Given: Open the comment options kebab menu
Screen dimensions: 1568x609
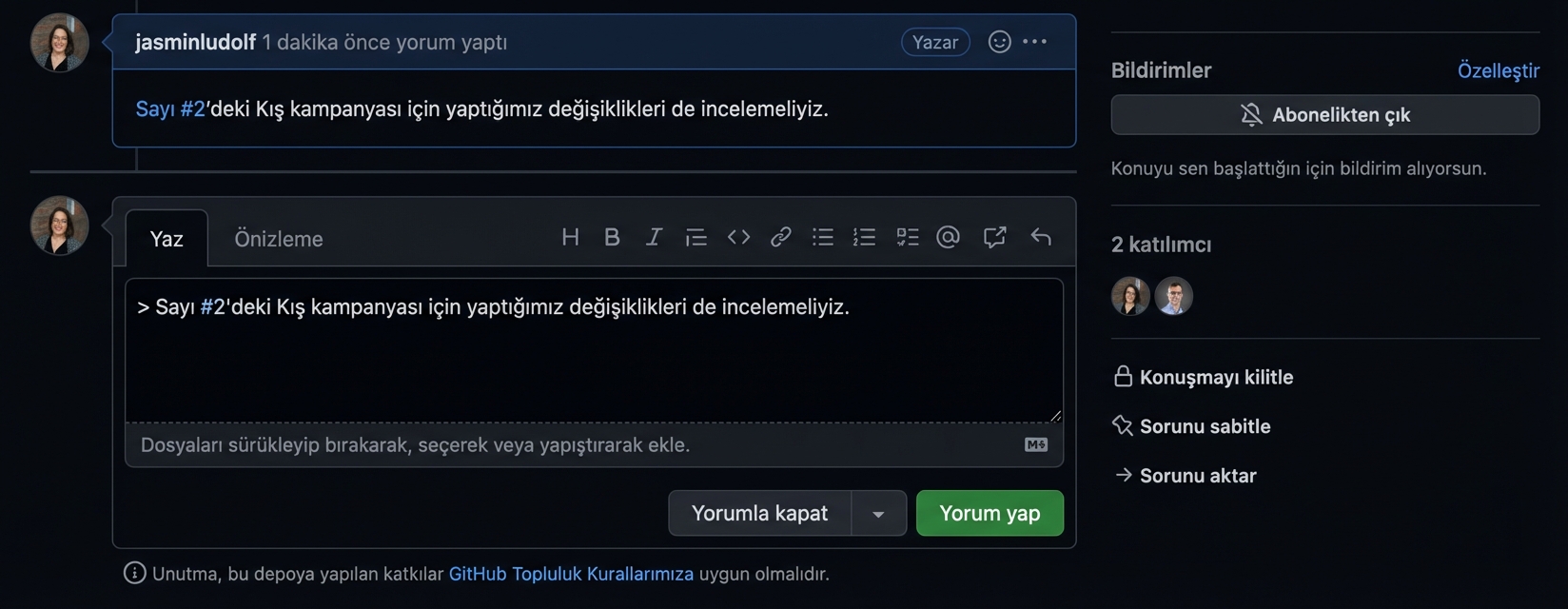Looking at the screenshot, I should [1035, 42].
